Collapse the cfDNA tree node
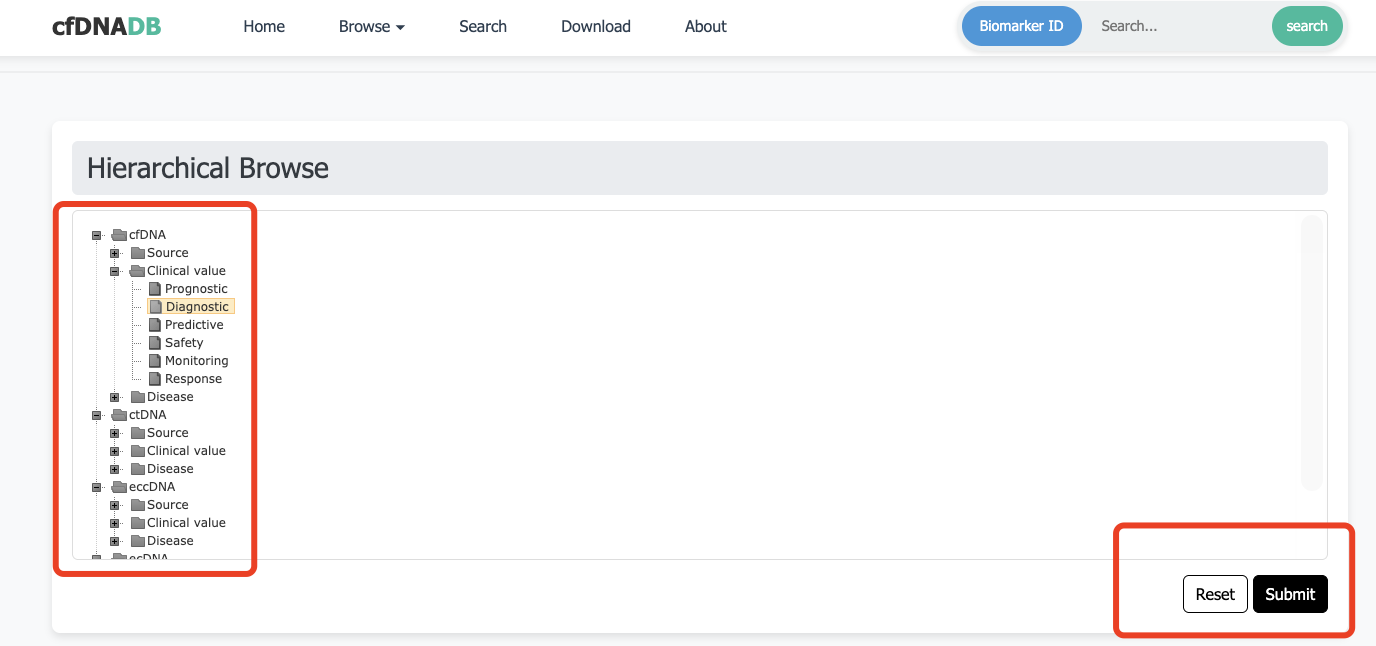Screen dimensions: 1376x646 click(x=97, y=235)
